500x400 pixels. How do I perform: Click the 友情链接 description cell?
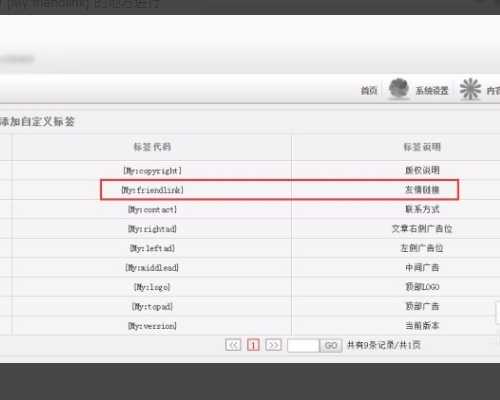point(422,190)
